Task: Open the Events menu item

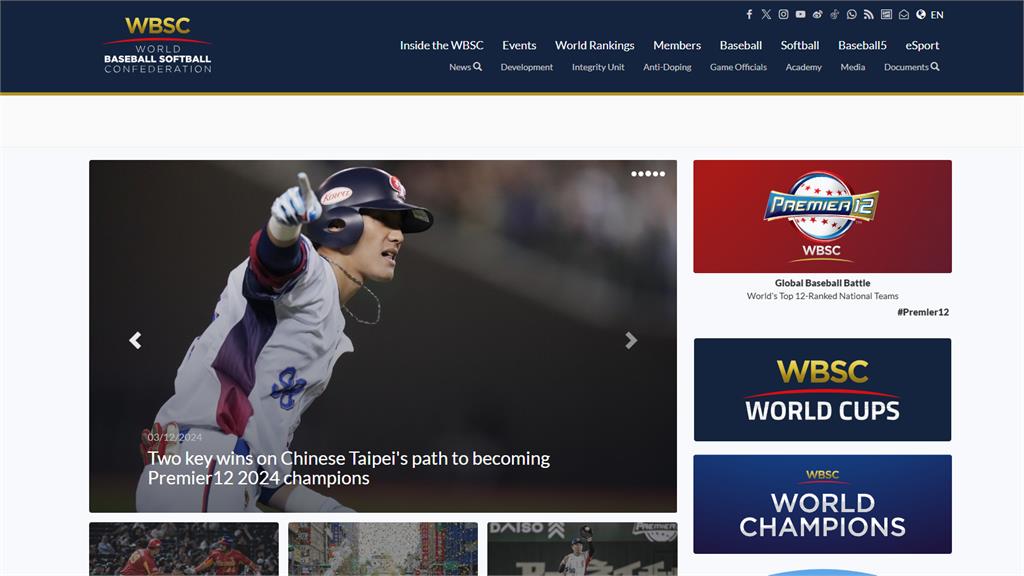Action: click(519, 45)
